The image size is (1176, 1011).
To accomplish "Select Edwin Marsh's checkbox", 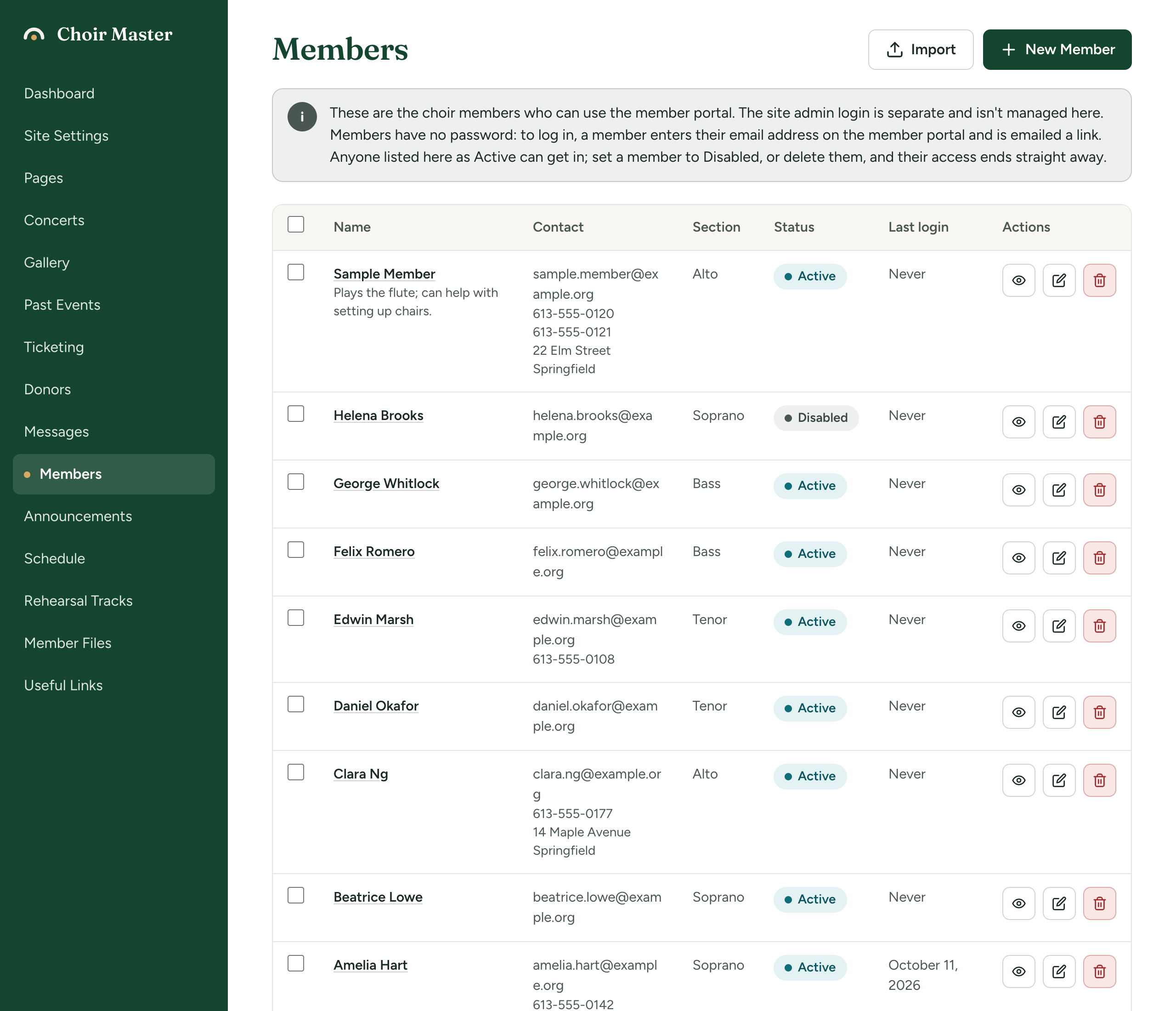I will click(x=296, y=618).
